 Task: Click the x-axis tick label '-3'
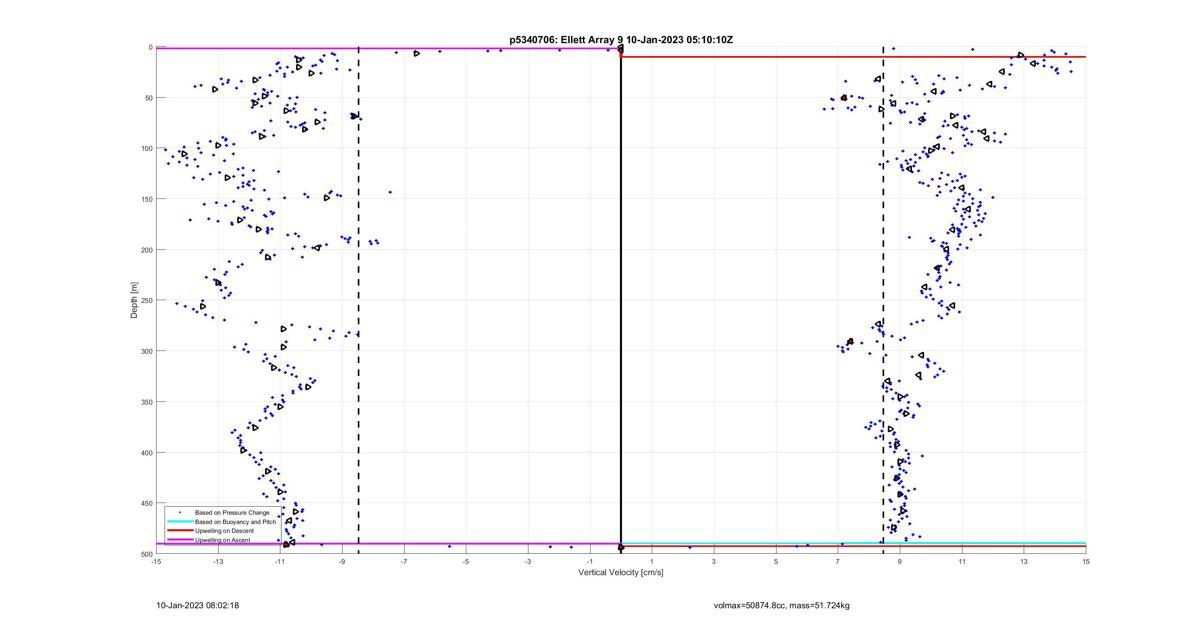coord(528,561)
